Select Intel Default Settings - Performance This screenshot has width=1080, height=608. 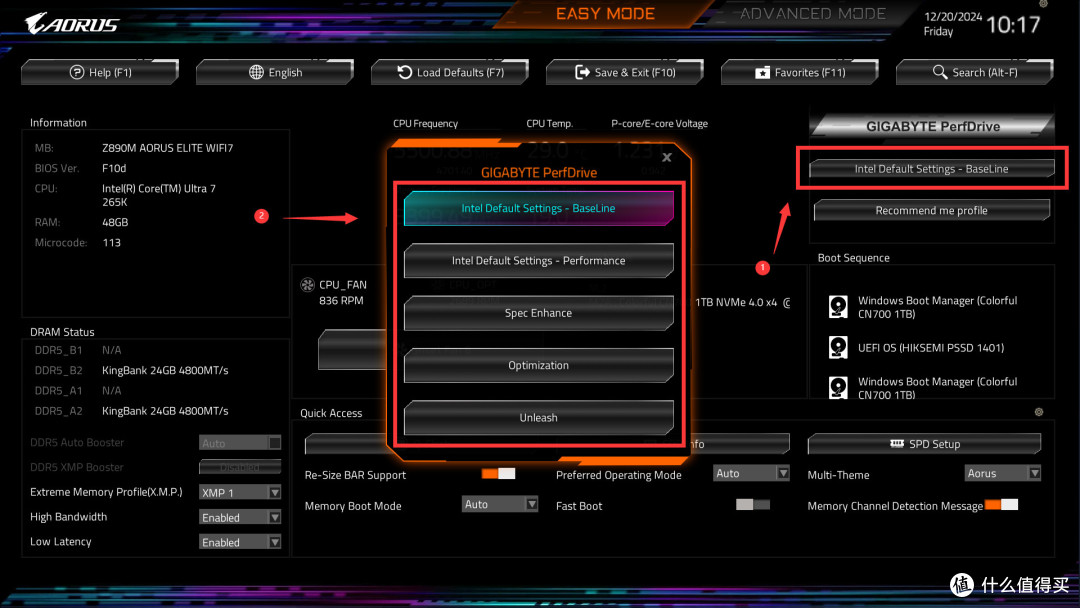539,260
